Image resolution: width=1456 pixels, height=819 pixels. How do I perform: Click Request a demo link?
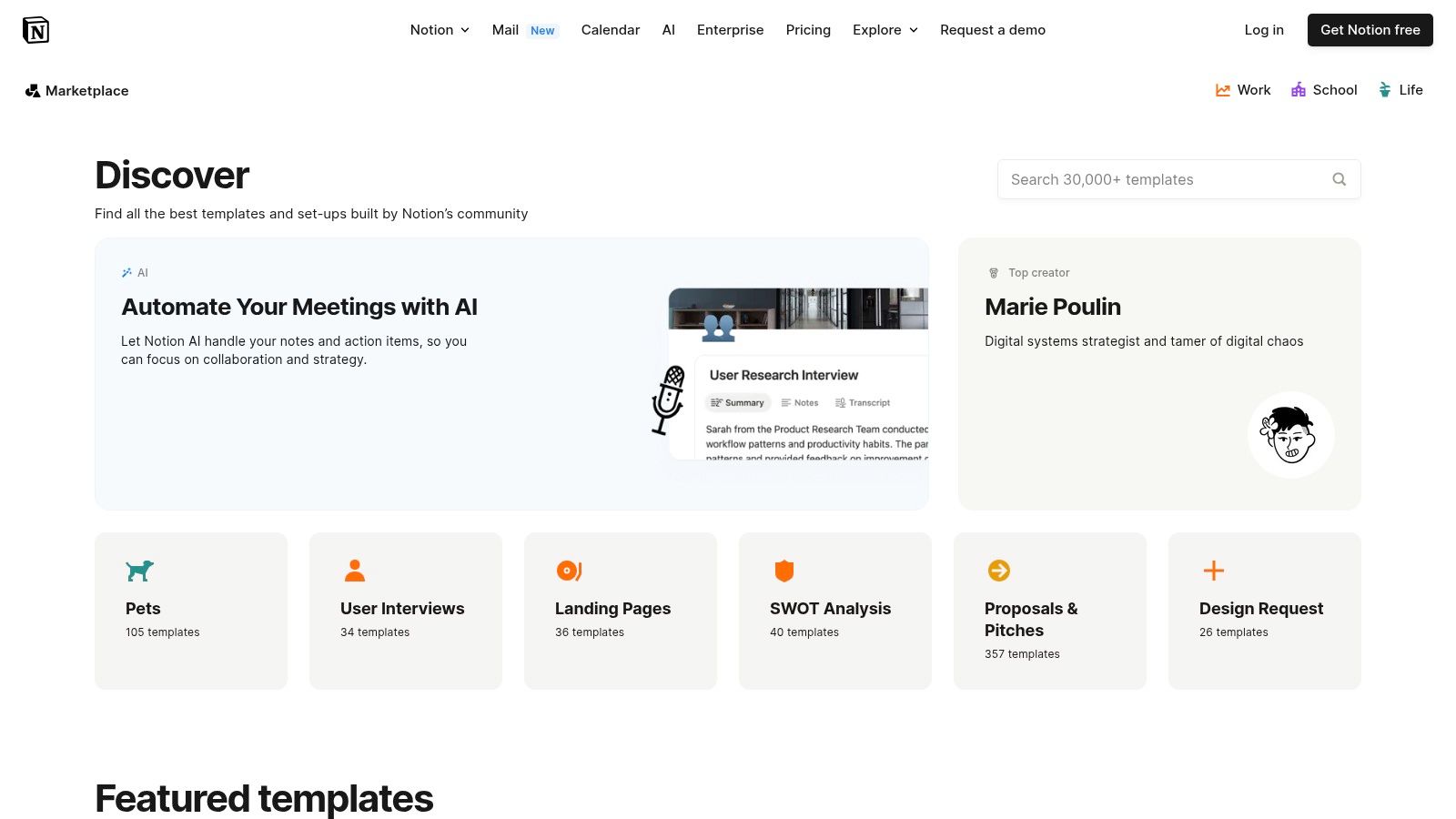993,30
